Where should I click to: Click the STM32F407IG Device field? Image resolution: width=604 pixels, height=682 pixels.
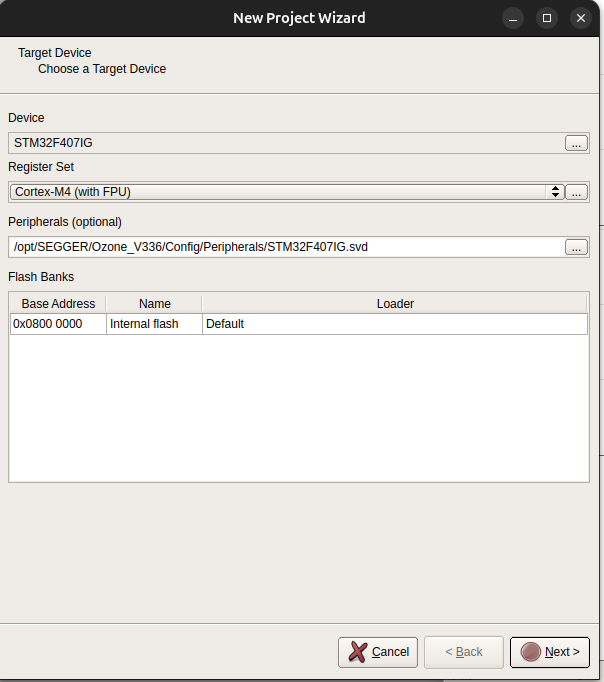click(x=285, y=143)
